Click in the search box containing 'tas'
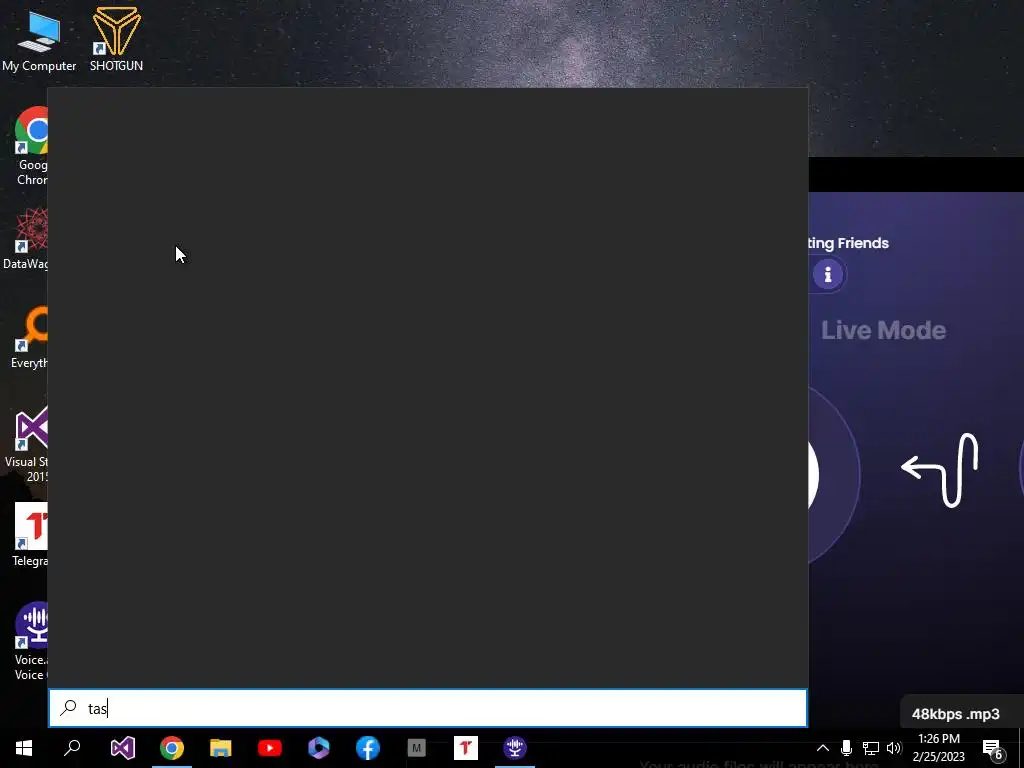 coord(428,708)
